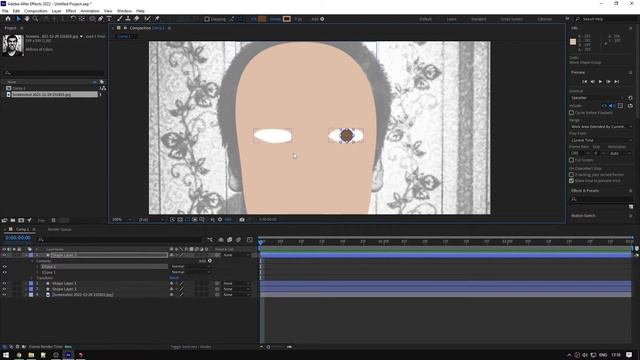Click Reset link on the Transform row
Screen dimensions: 640x360
click(x=174, y=278)
